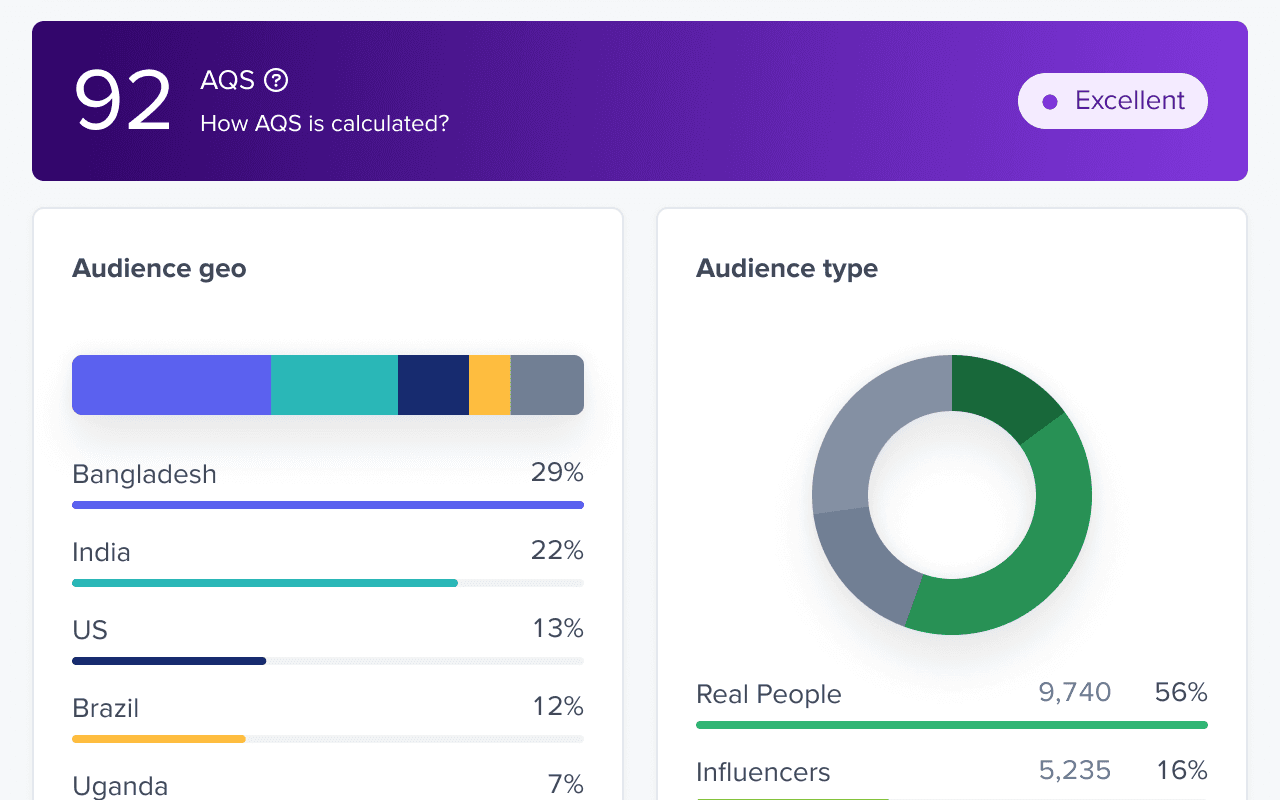Click the 13% value for US

(x=558, y=628)
